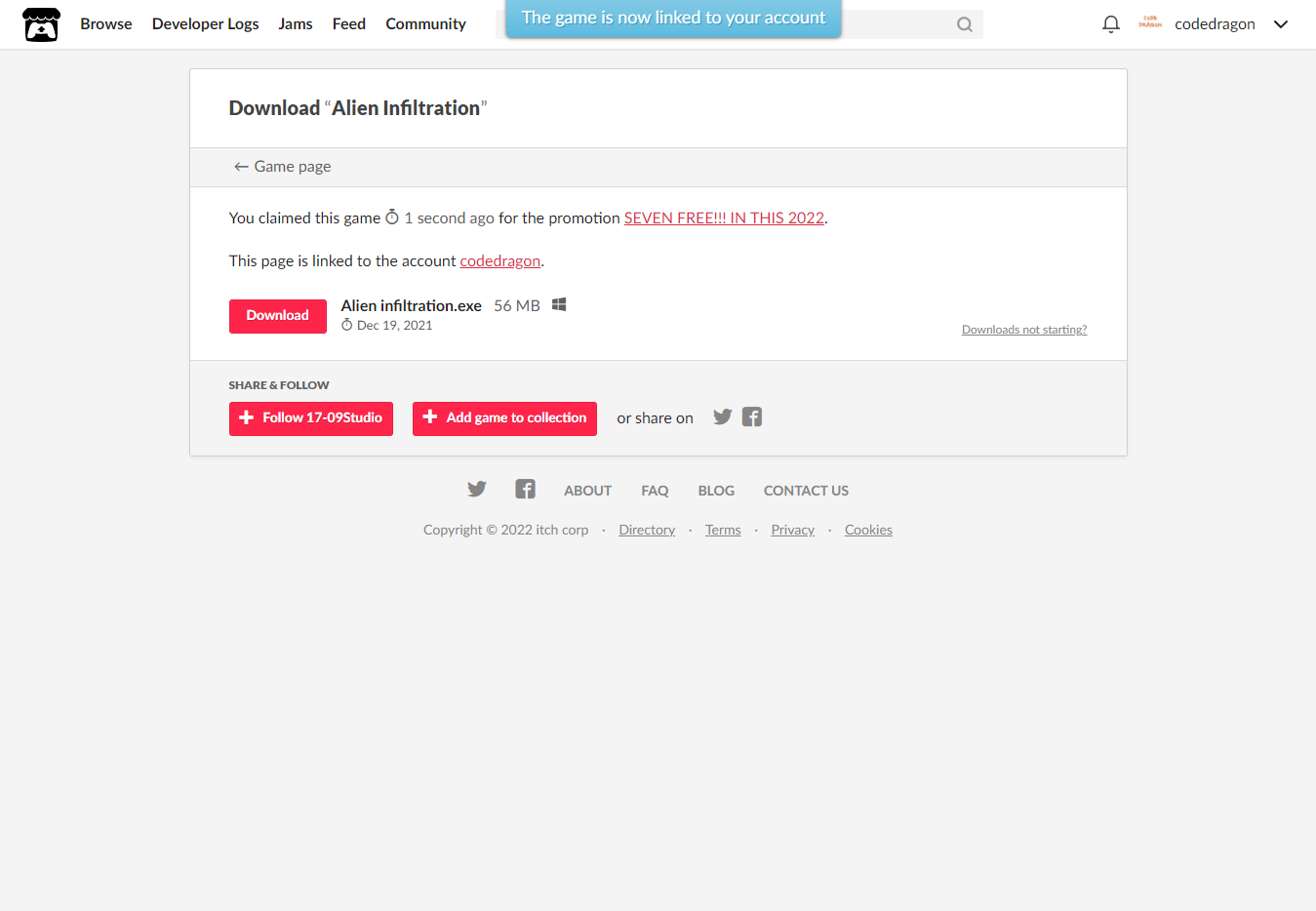
Task: Share on Facebook icon beside 'or share on'
Action: point(752,417)
